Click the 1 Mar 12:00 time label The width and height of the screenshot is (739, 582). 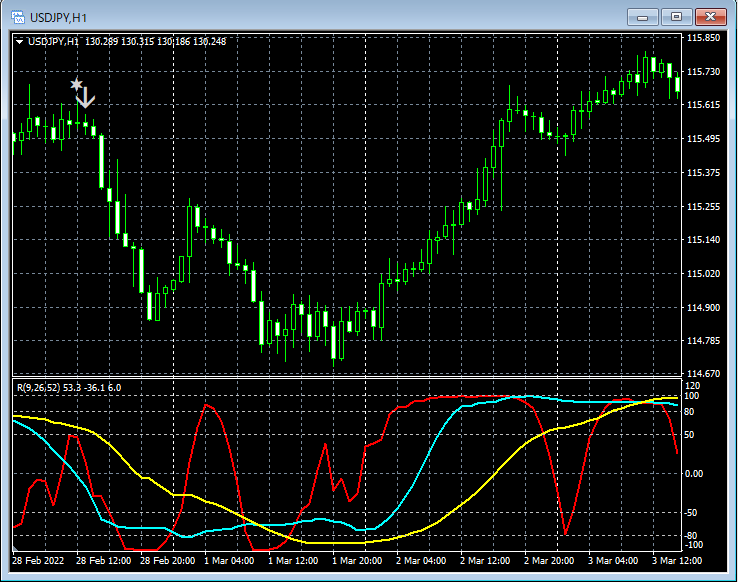click(x=293, y=561)
